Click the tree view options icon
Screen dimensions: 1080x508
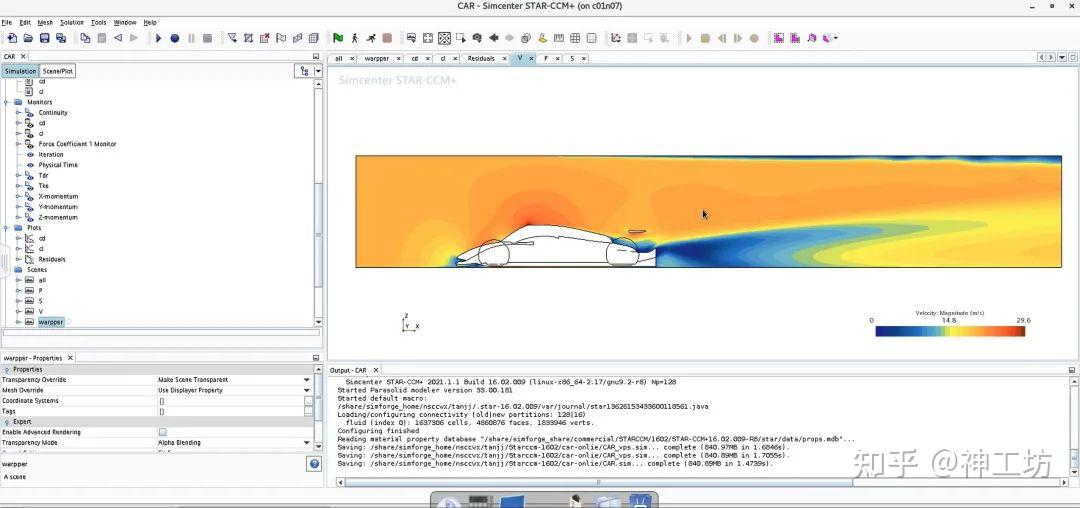pos(304,71)
